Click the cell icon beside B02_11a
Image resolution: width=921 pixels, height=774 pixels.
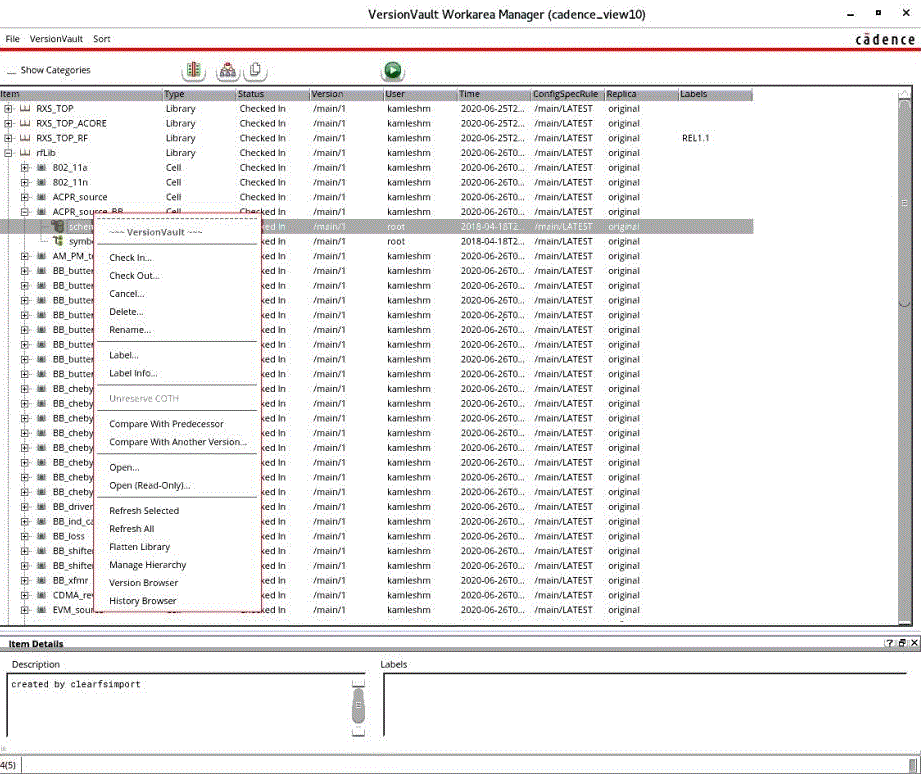39,167
